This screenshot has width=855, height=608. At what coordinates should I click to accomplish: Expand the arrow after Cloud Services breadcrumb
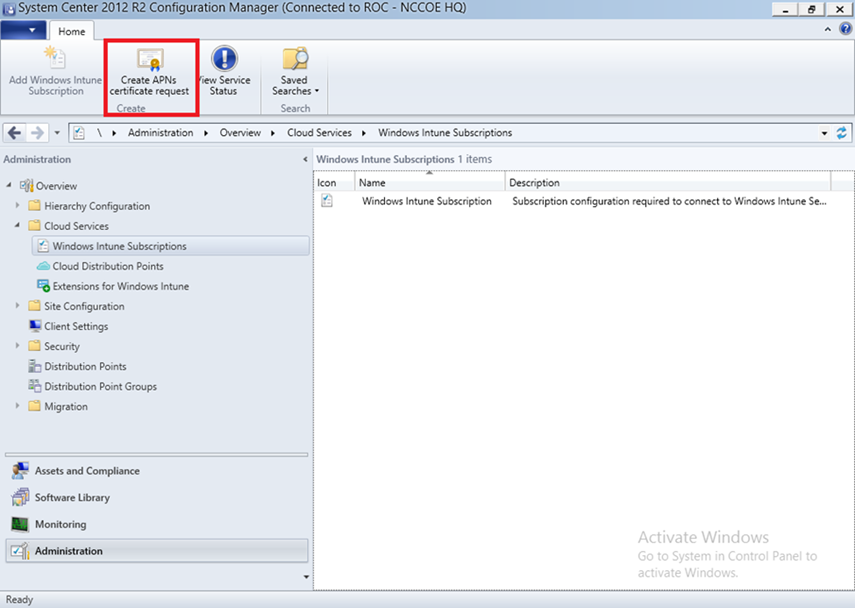point(364,133)
